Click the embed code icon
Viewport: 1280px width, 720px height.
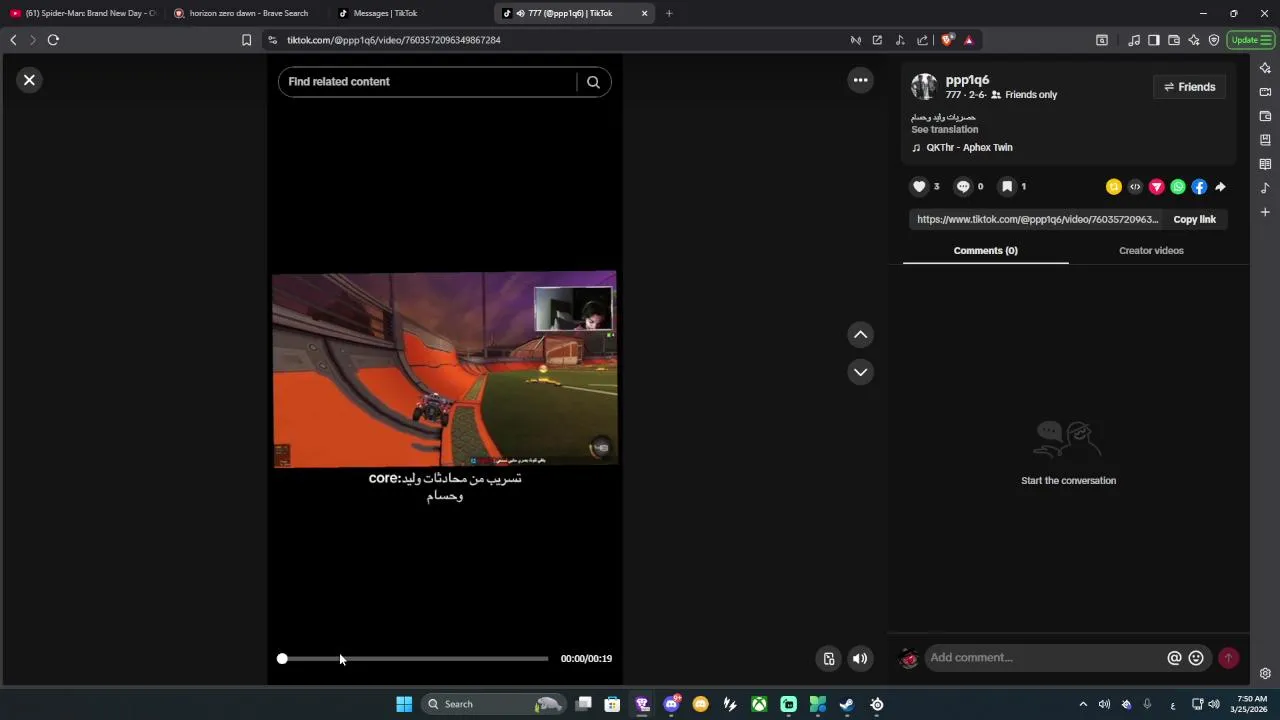click(1135, 187)
